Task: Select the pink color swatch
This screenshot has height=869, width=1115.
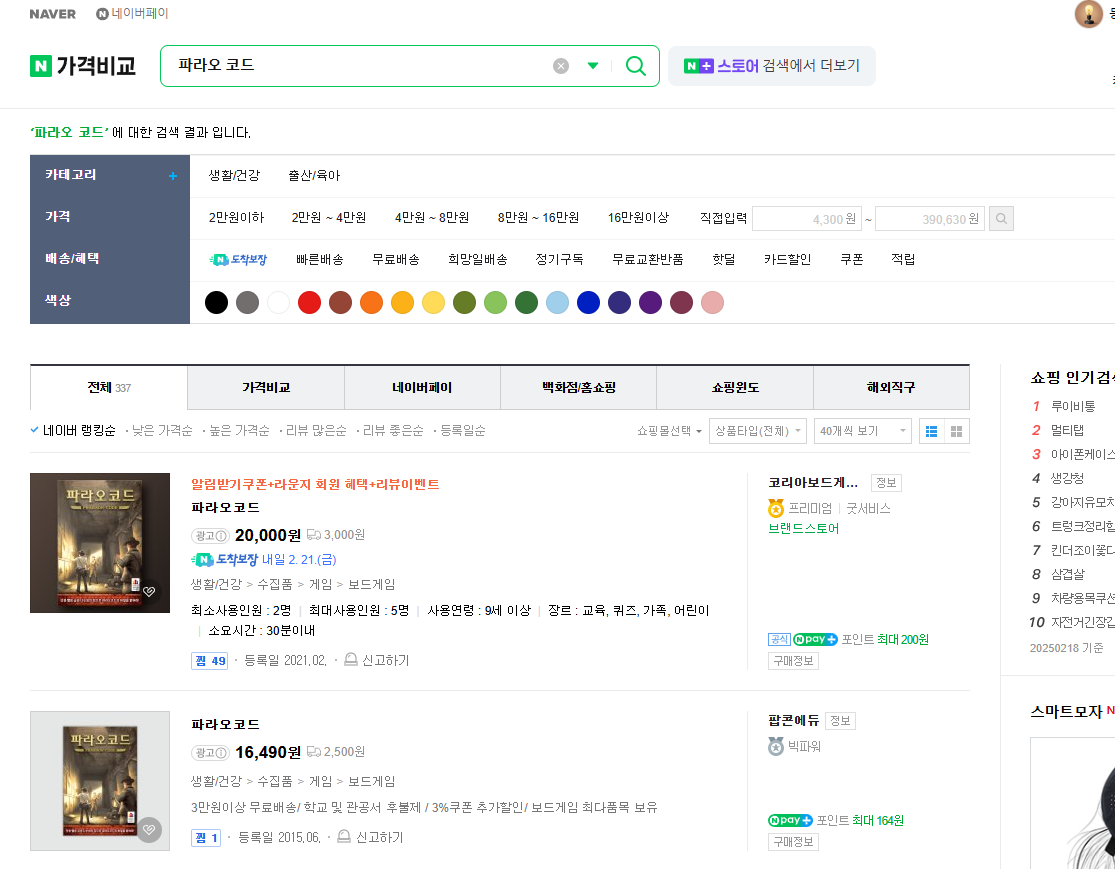Action: [x=713, y=302]
